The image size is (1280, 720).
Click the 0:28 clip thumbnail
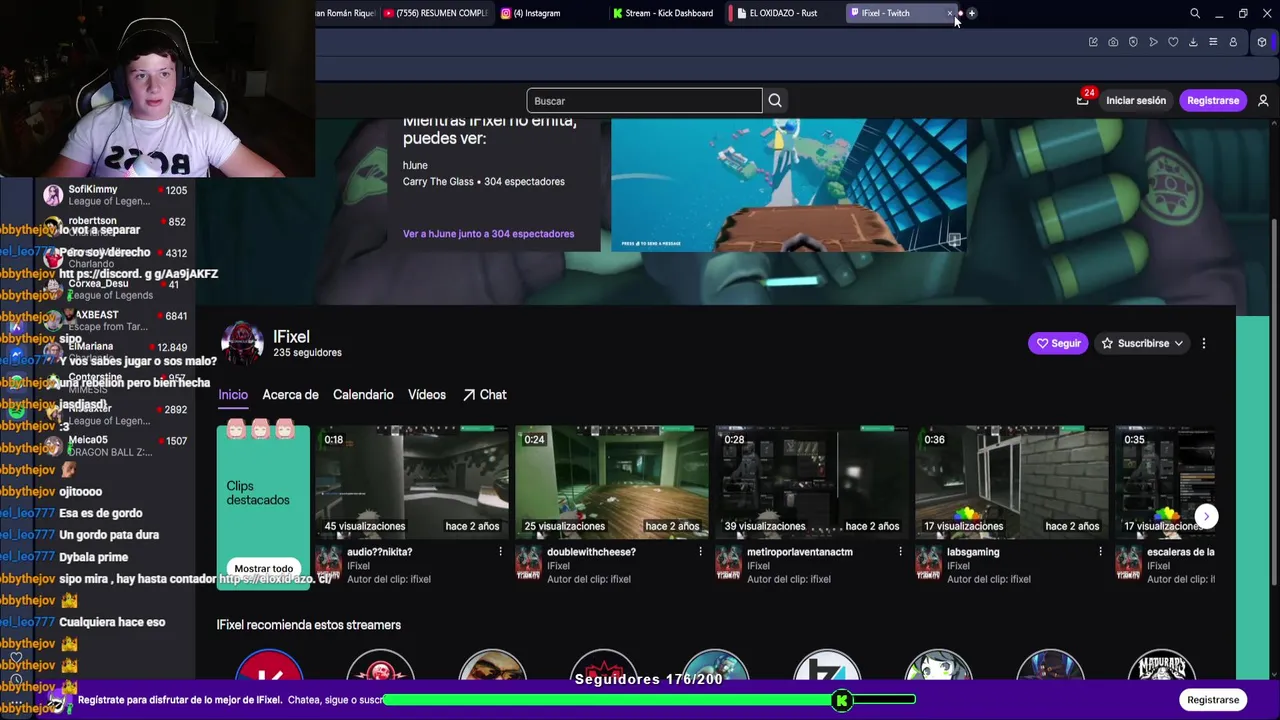(x=812, y=482)
